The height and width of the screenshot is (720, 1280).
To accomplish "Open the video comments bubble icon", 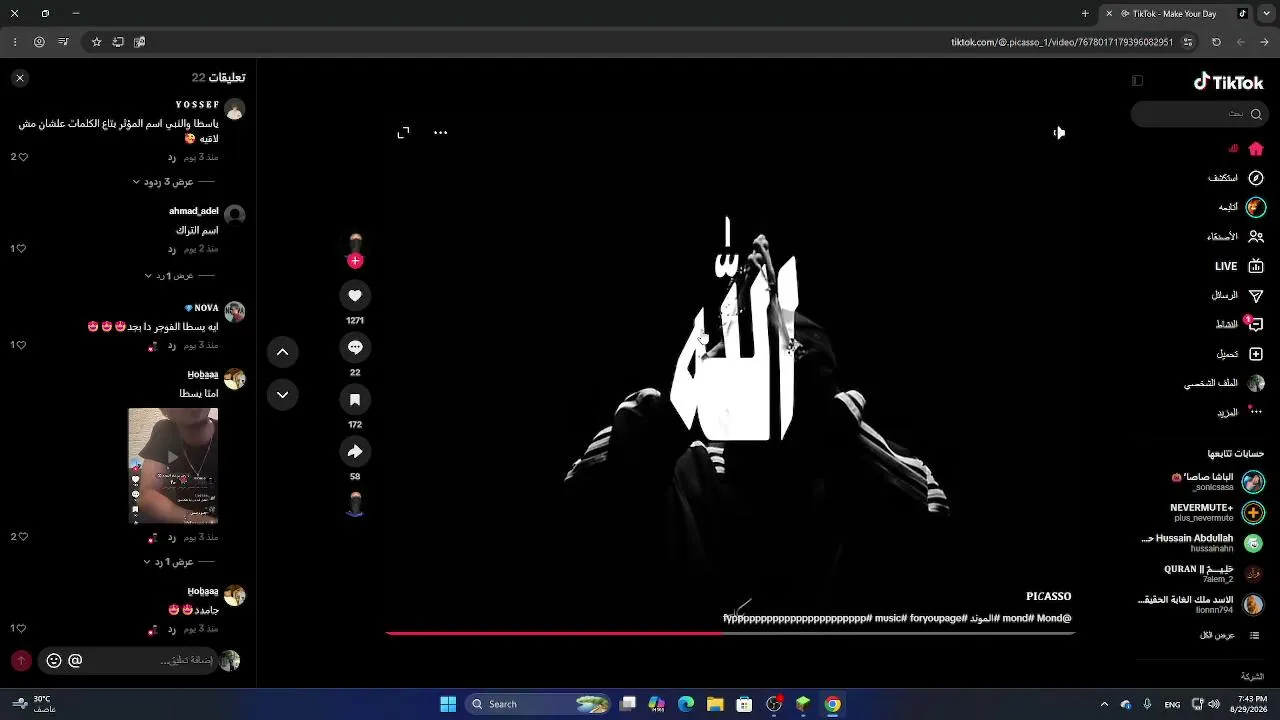I will pyautogui.click(x=355, y=347).
